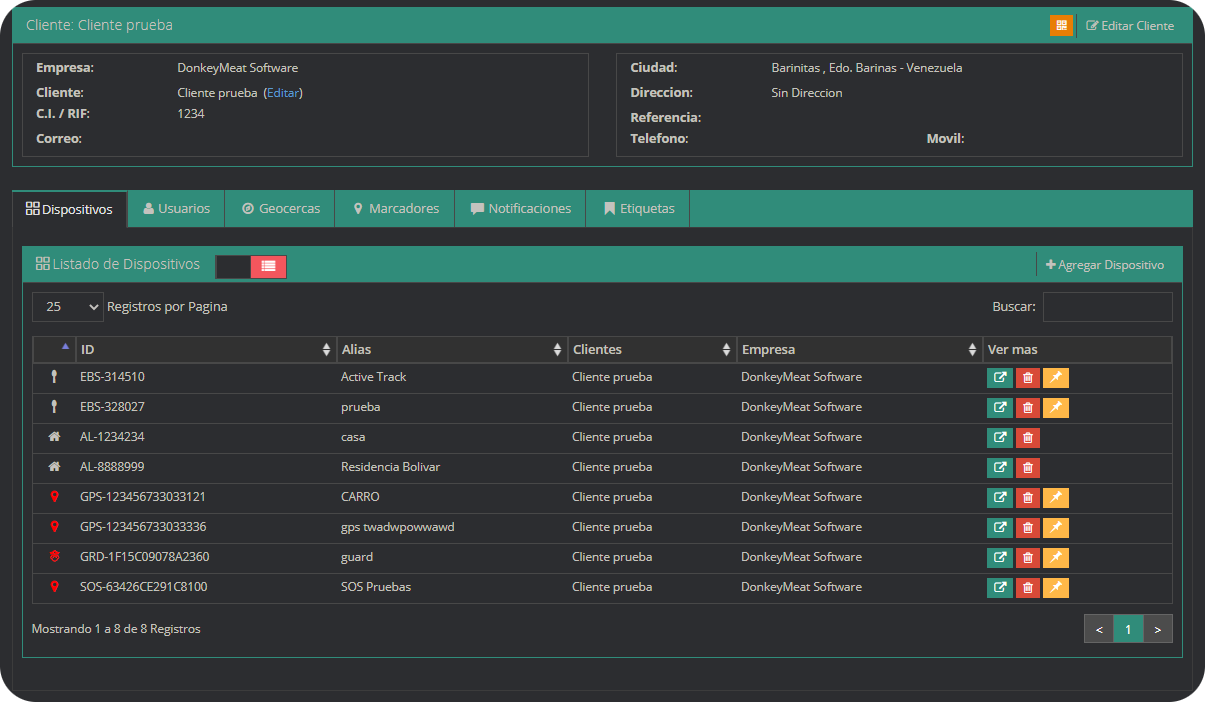Delete the AL-1234234 casa device
This screenshot has height=702, width=1205.
coord(1027,438)
